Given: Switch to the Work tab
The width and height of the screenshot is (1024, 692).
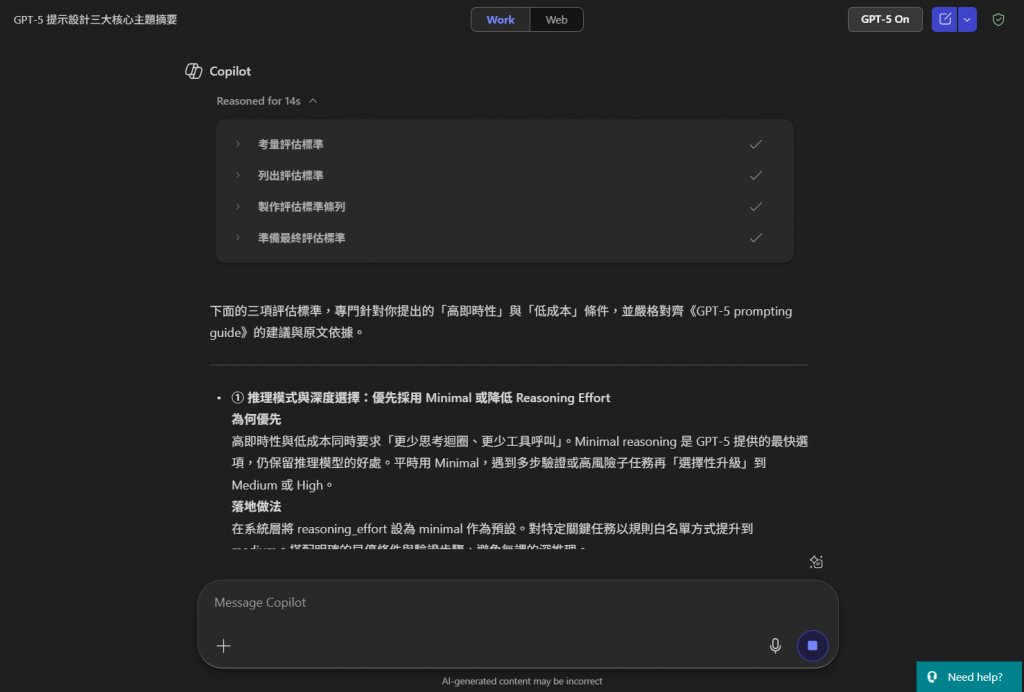Looking at the screenshot, I should click(500, 20).
